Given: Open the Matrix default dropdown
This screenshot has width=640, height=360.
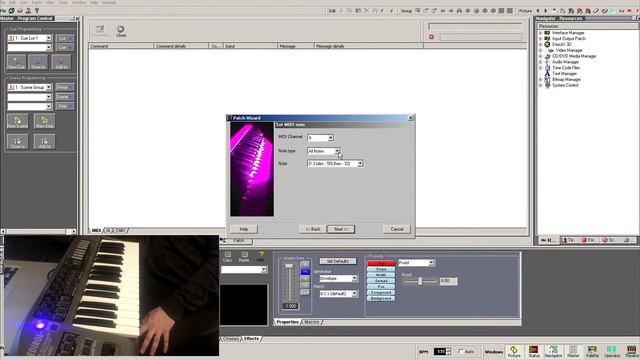Looking at the screenshot, I should 354,294.
